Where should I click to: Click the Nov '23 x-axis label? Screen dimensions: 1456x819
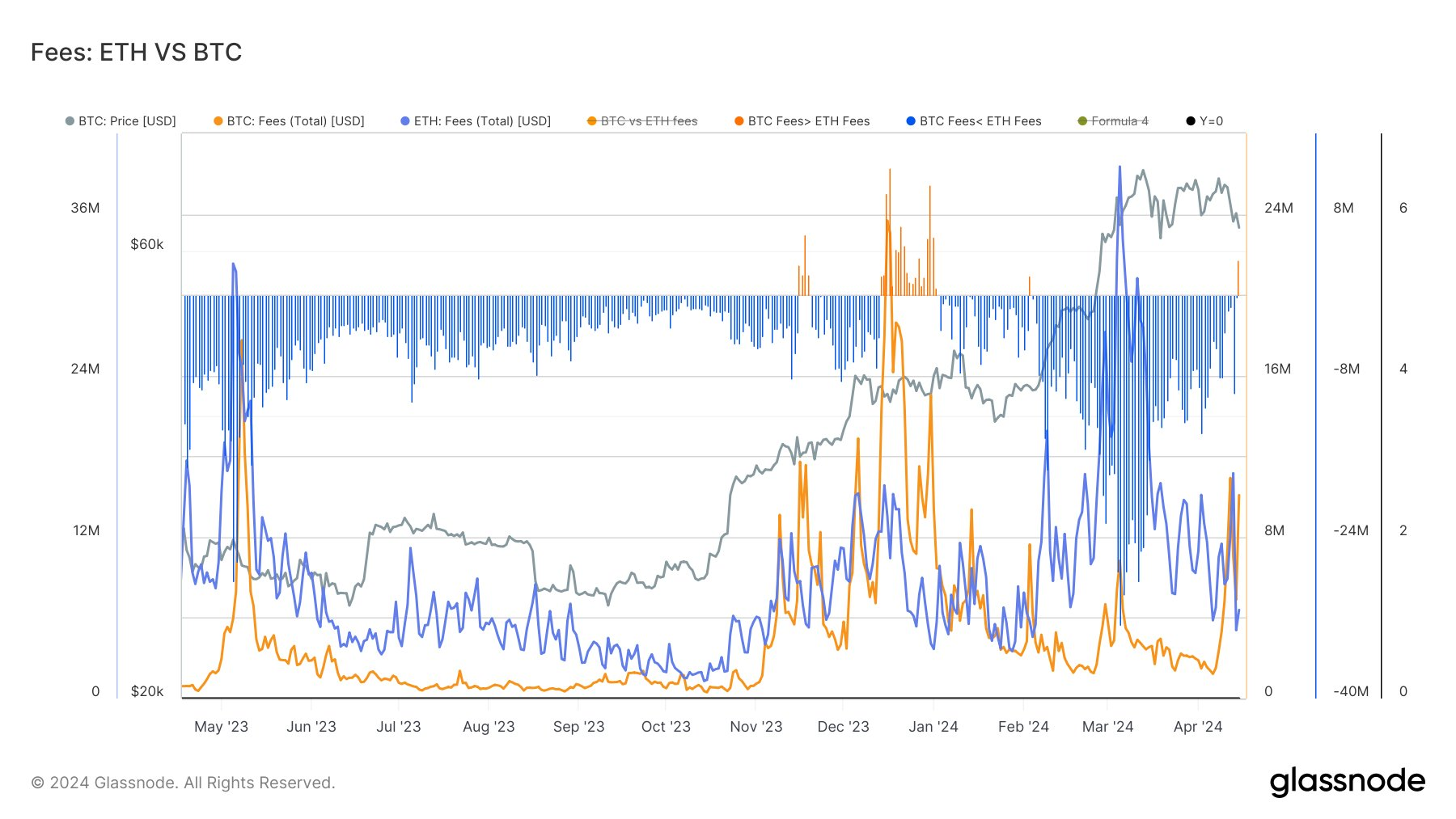tap(756, 727)
